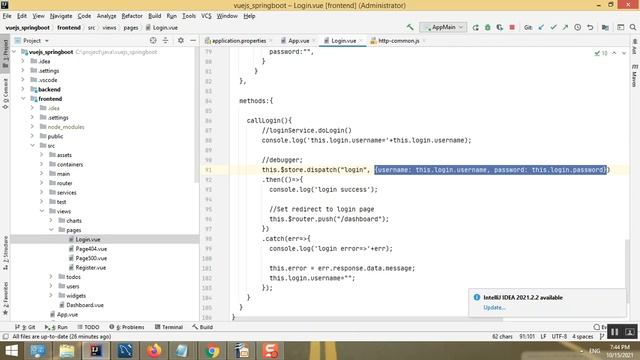Click Select Opened File locate icon
The image size is (640, 360).
[x=153, y=40]
